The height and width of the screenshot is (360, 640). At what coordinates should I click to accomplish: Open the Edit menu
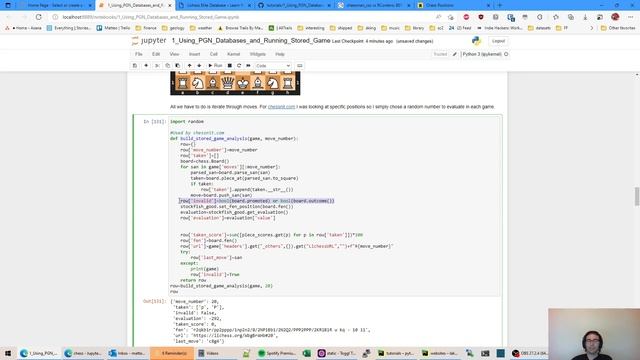click(156, 54)
